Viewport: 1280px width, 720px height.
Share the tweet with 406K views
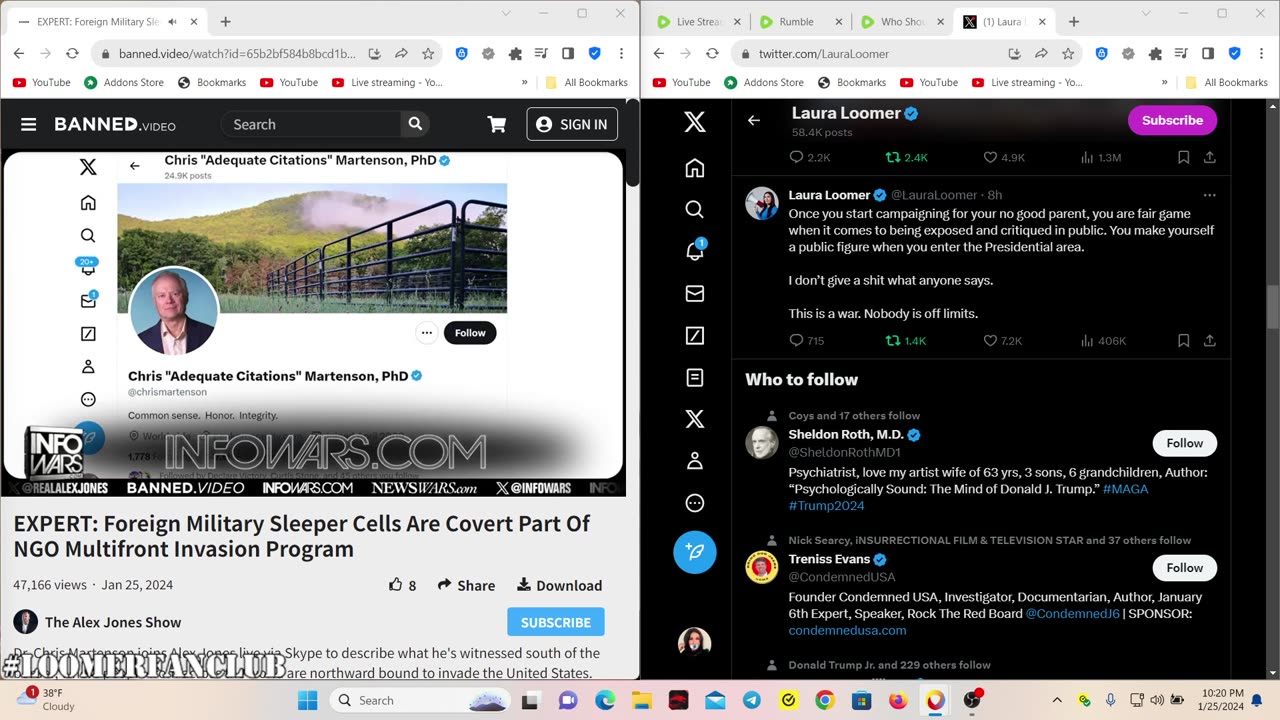click(x=1209, y=340)
